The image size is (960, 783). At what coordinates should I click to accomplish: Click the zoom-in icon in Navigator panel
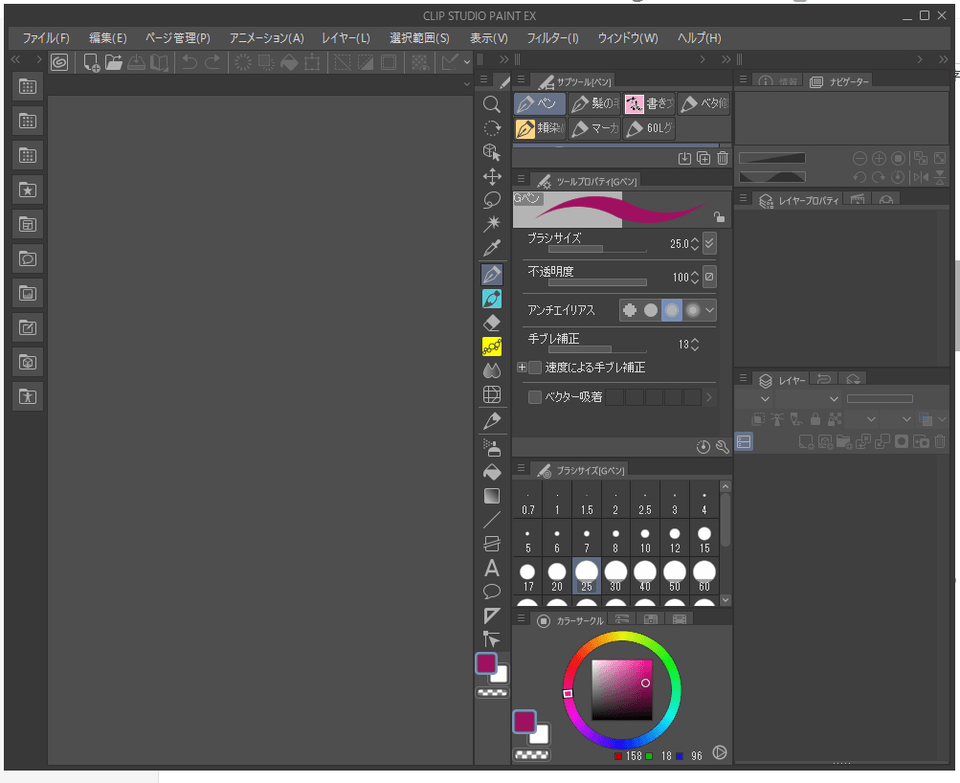880,158
